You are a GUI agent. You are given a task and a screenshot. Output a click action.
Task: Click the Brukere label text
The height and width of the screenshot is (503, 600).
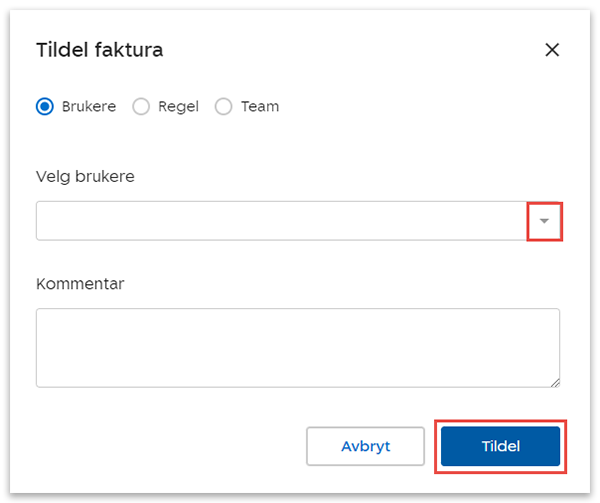click(88, 106)
